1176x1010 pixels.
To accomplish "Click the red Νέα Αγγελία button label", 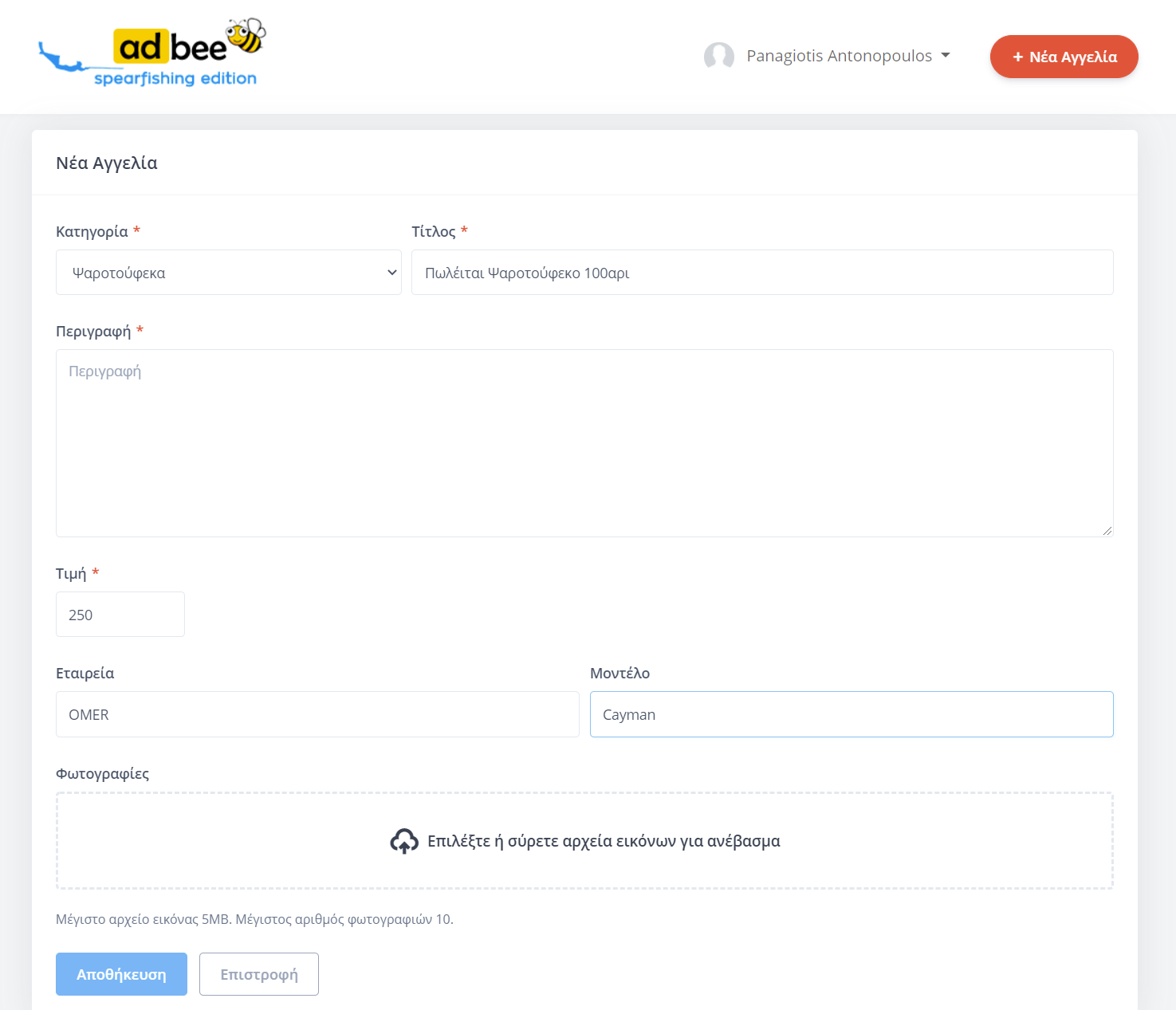I will [1072, 57].
